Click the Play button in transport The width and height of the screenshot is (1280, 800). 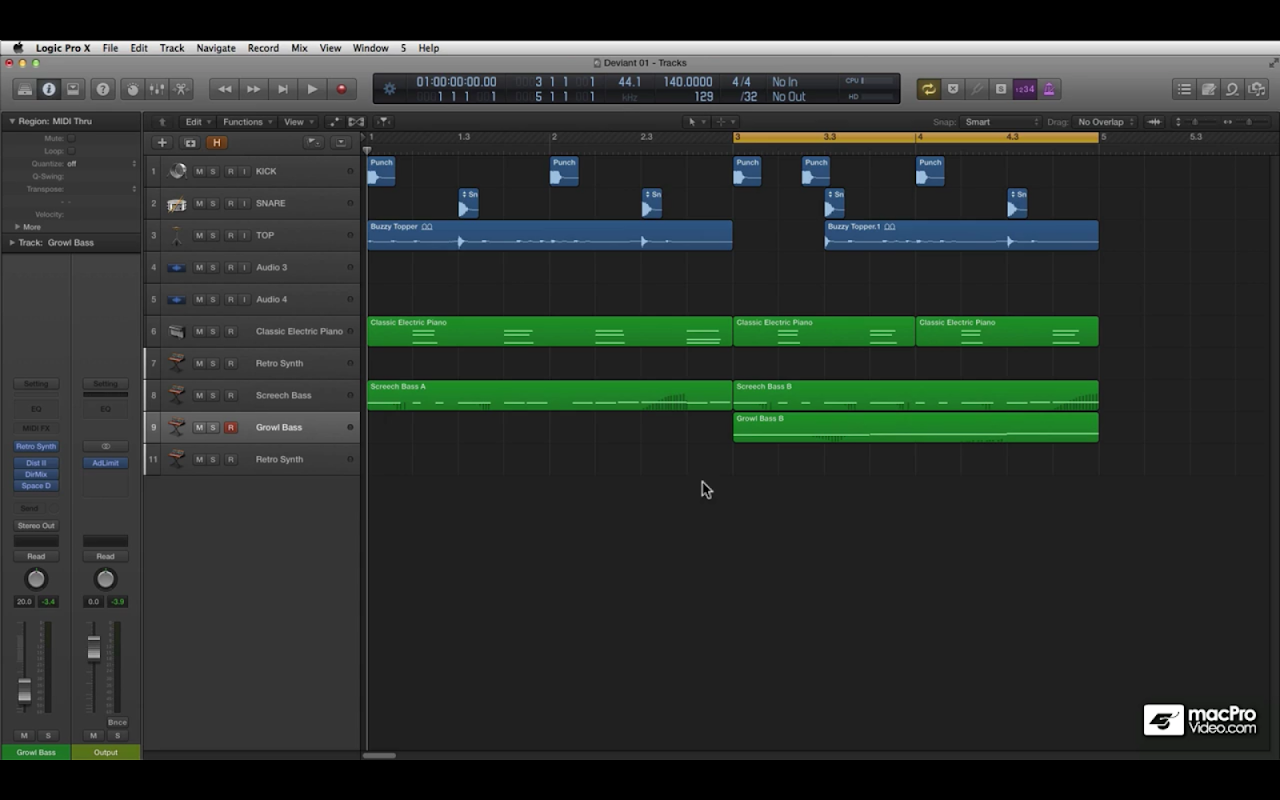pos(312,89)
